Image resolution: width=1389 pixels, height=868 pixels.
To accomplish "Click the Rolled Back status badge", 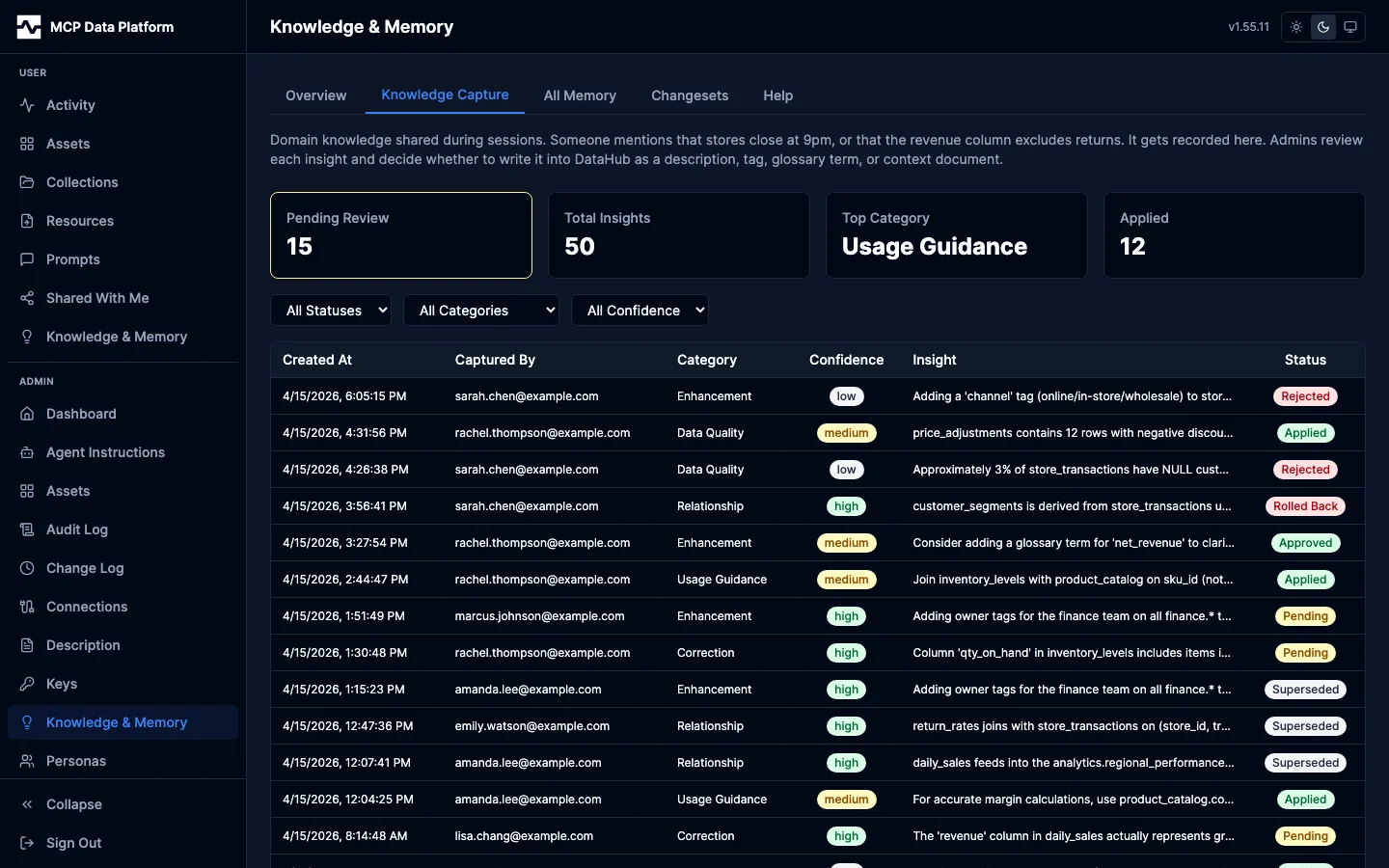I will (x=1305, y=506).
